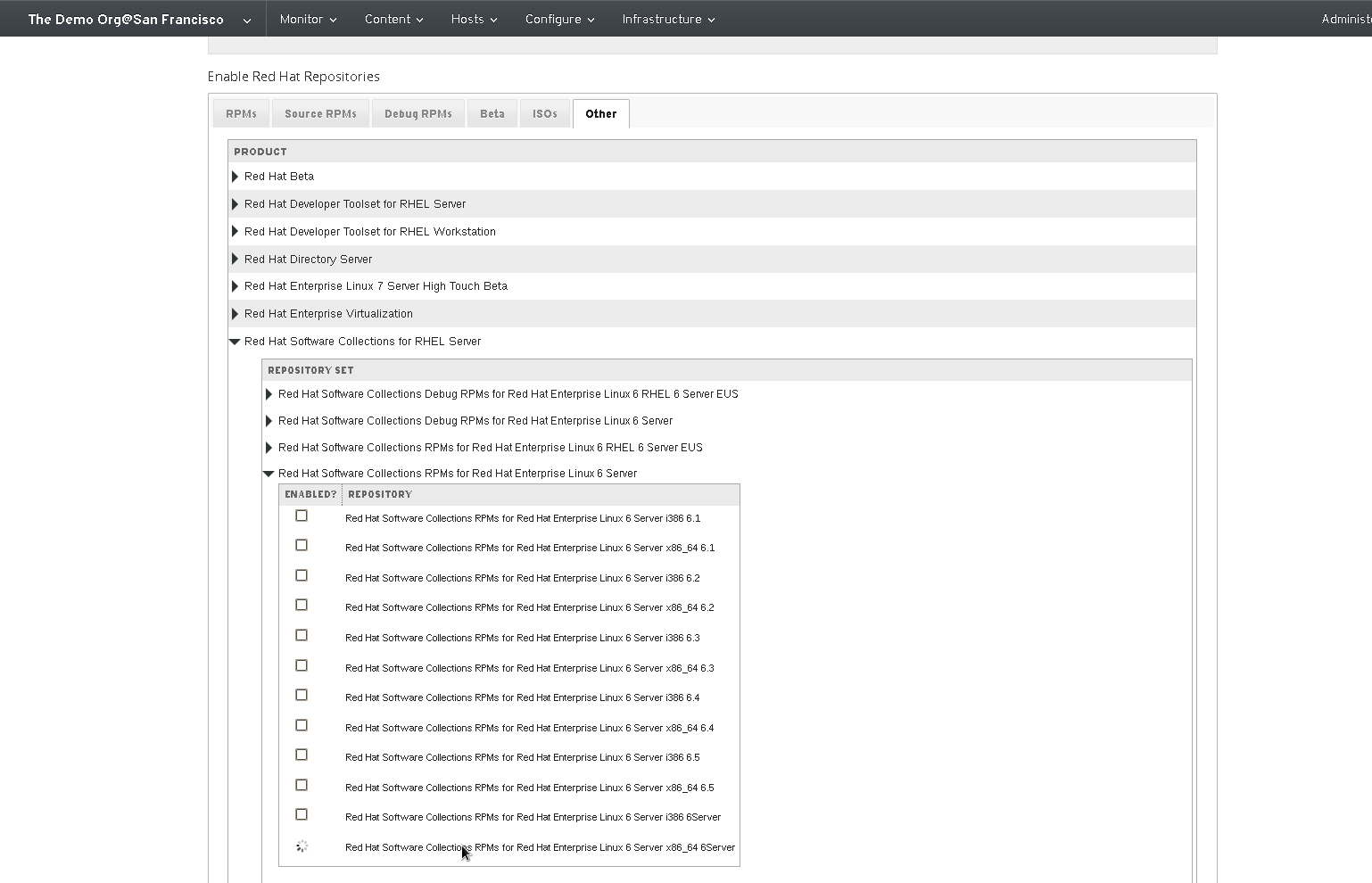
Task: Enable the Server x86_64 6.3 repository
Action: coord(302,665)
